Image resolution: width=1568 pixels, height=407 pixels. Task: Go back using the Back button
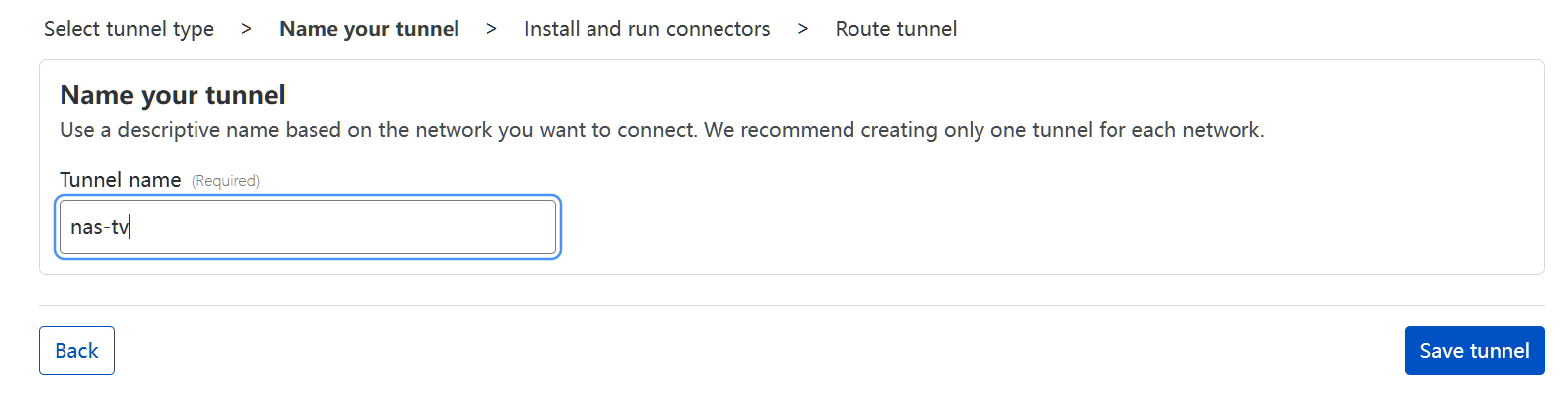coord(76,350)
